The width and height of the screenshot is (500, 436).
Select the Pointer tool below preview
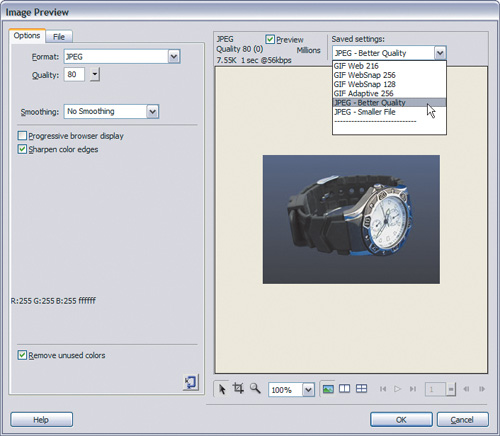(x=222, y=389)
